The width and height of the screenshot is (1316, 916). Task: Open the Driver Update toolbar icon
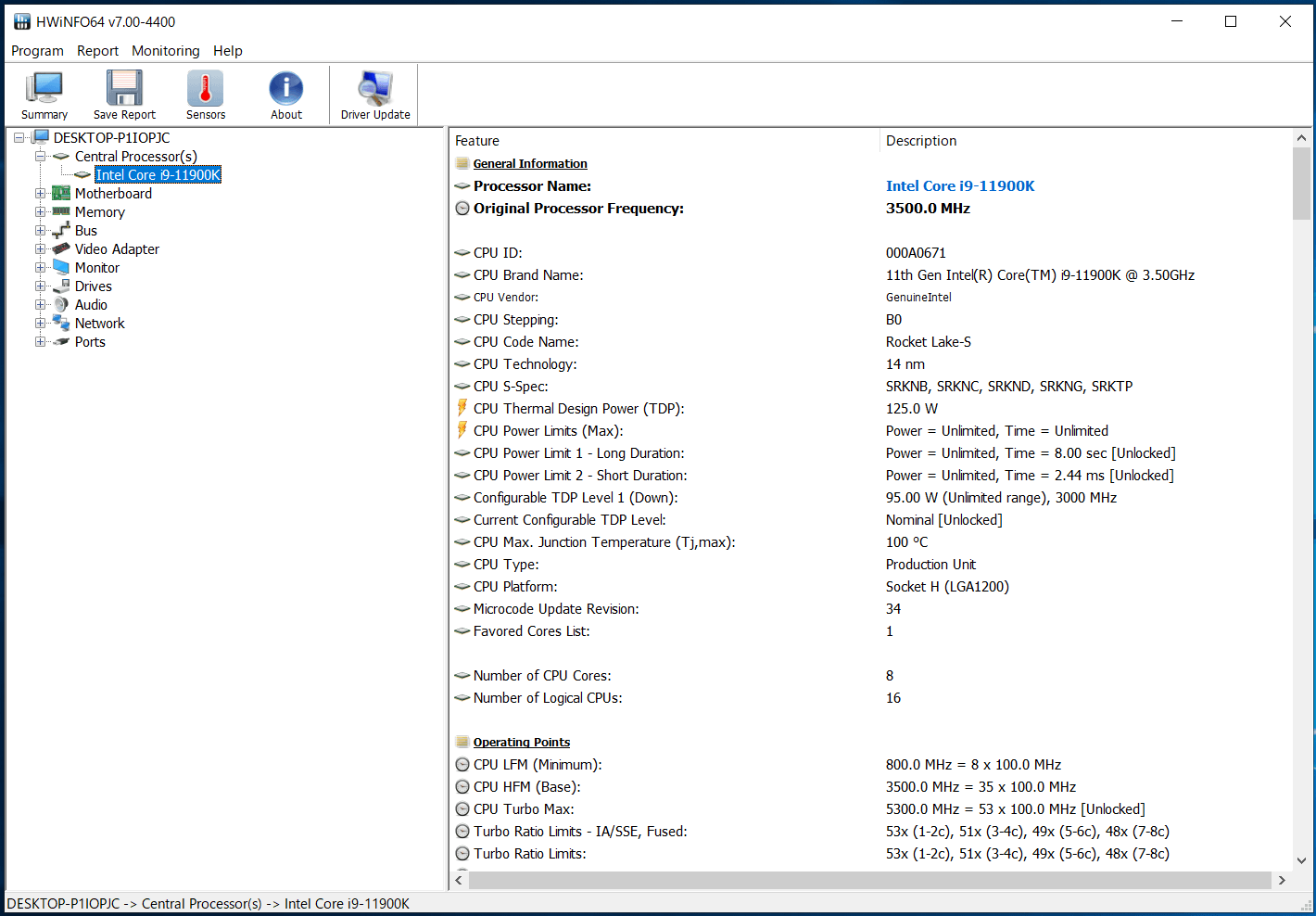tap(375, 89)
